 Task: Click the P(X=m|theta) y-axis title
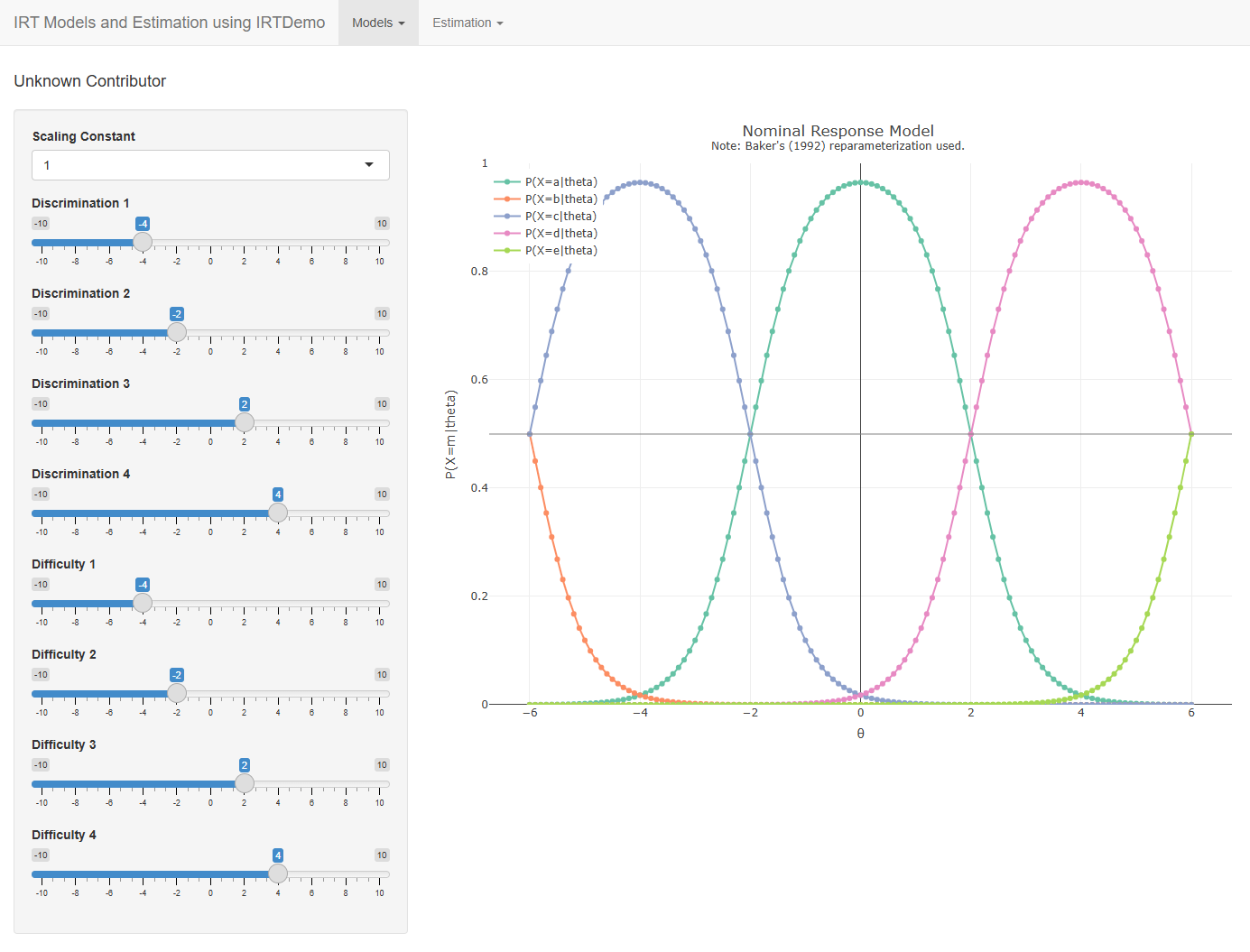click(450, 434)
